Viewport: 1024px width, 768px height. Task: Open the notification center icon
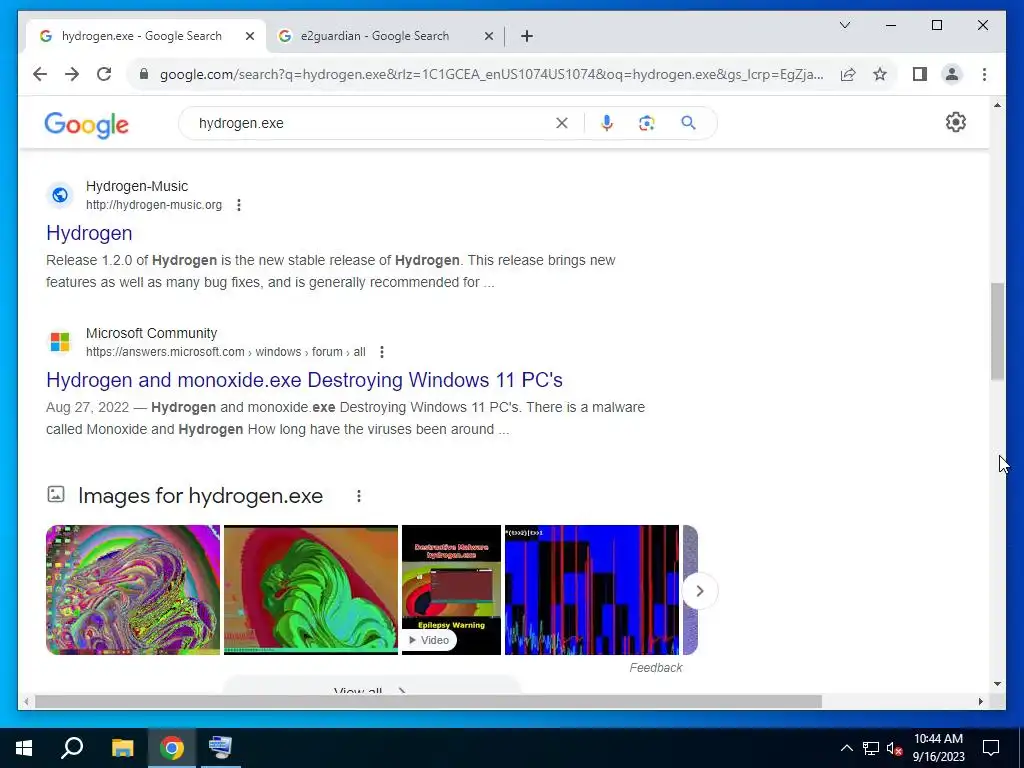[x=991, y=748]
